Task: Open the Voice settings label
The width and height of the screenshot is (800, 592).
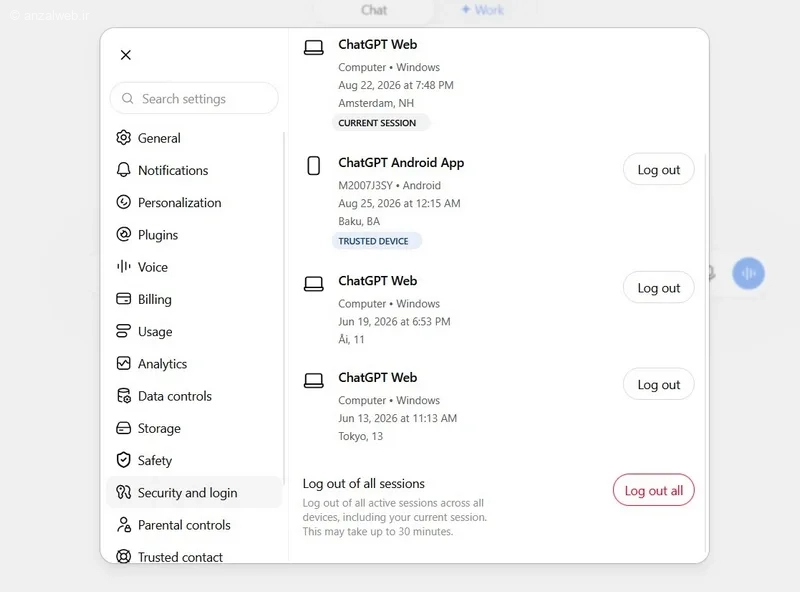Action: 153,267
